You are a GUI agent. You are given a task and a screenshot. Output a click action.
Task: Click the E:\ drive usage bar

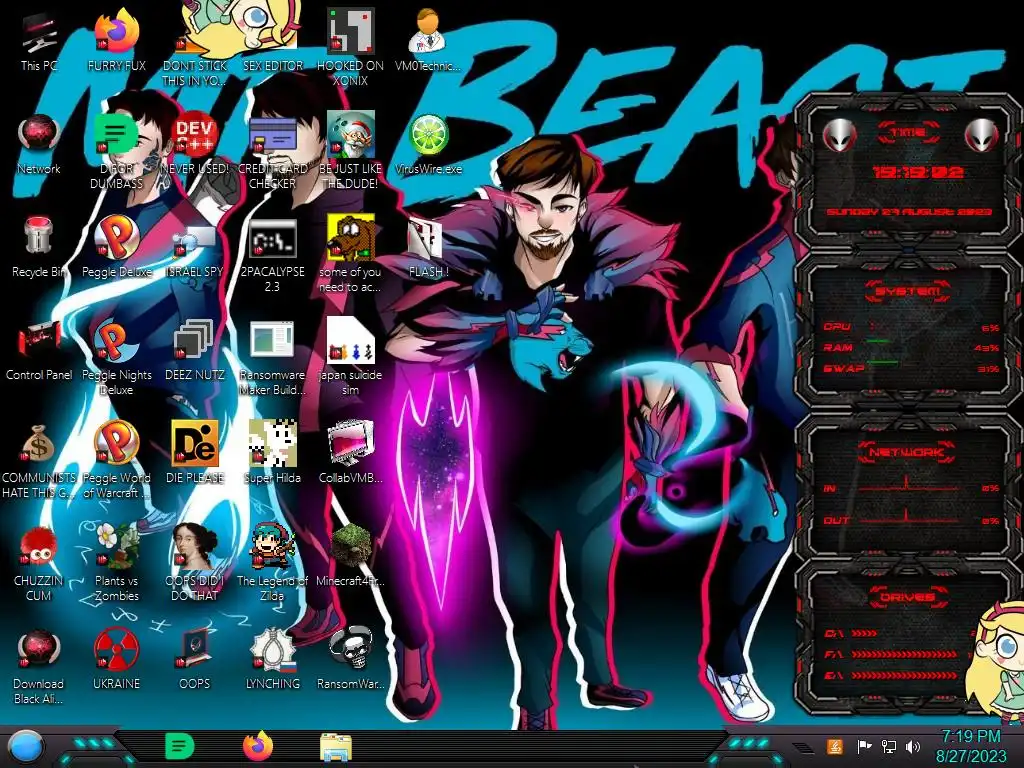click(904, 675)
